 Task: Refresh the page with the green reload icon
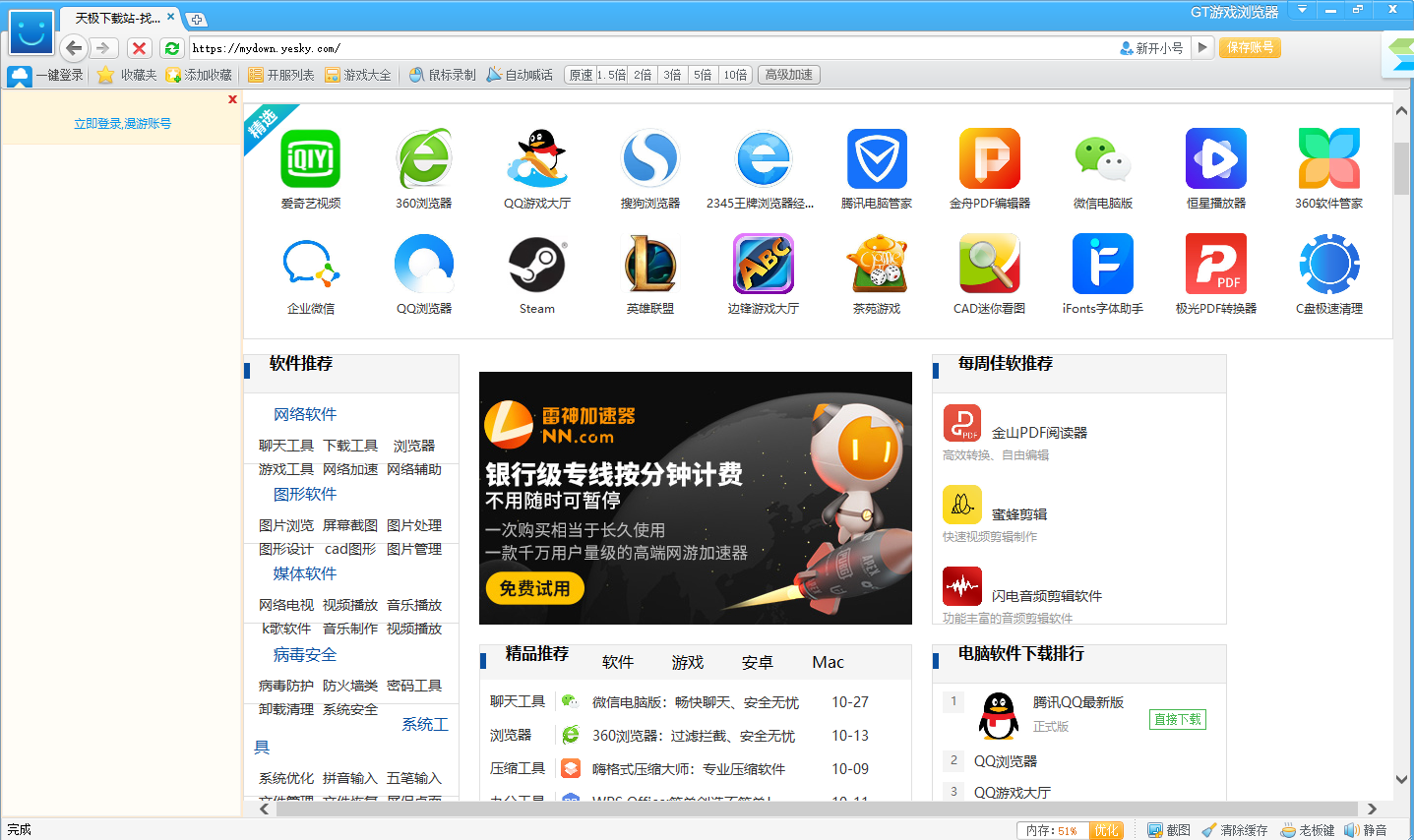[x=171, y=48]
